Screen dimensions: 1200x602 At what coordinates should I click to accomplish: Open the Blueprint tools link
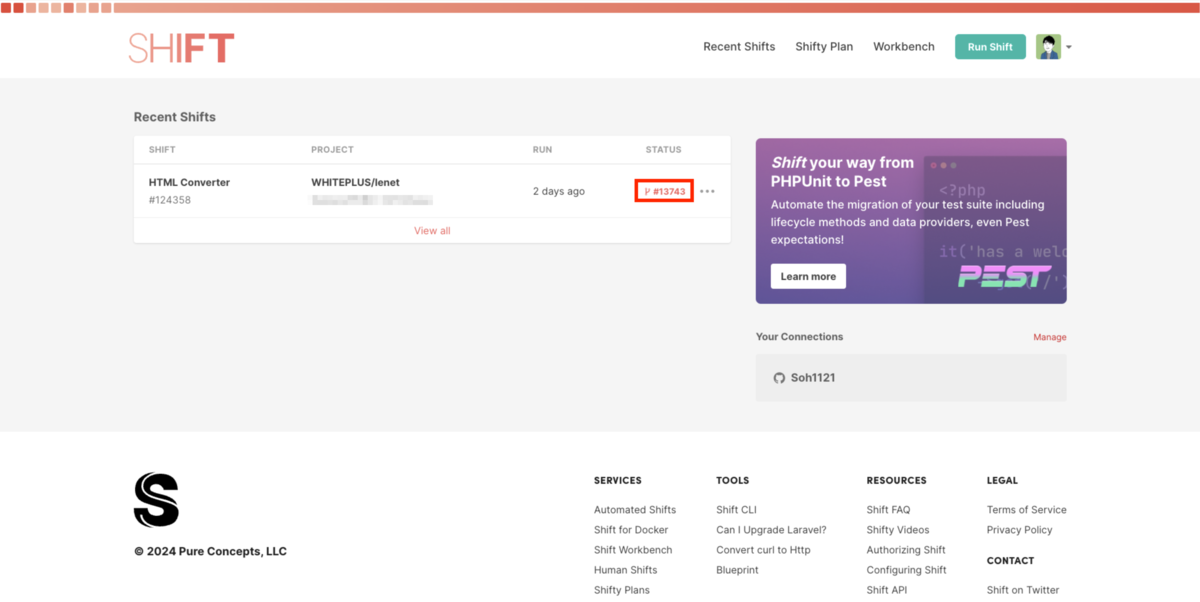[x=737, y=570]
